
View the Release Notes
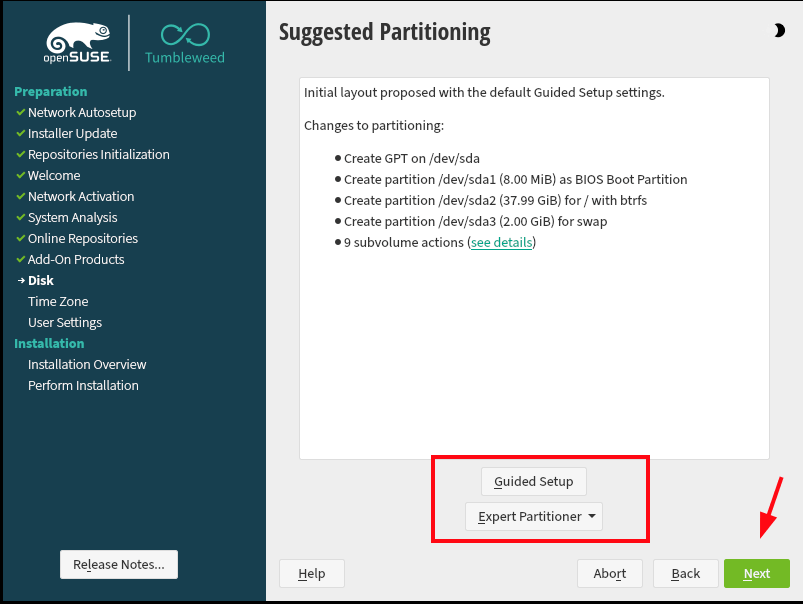(x=118, y=564)
